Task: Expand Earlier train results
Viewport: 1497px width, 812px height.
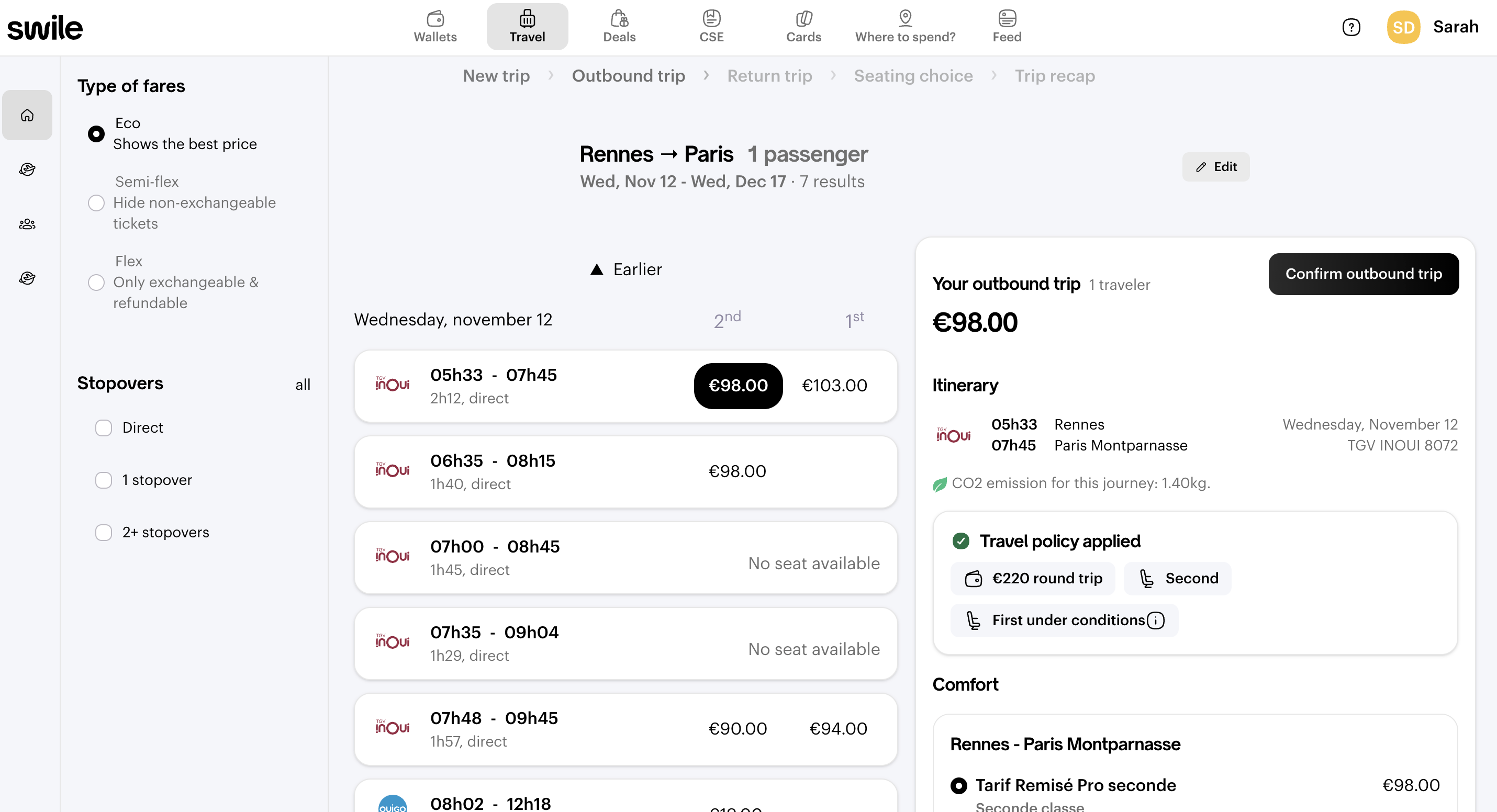Action: tap(626, 269)
